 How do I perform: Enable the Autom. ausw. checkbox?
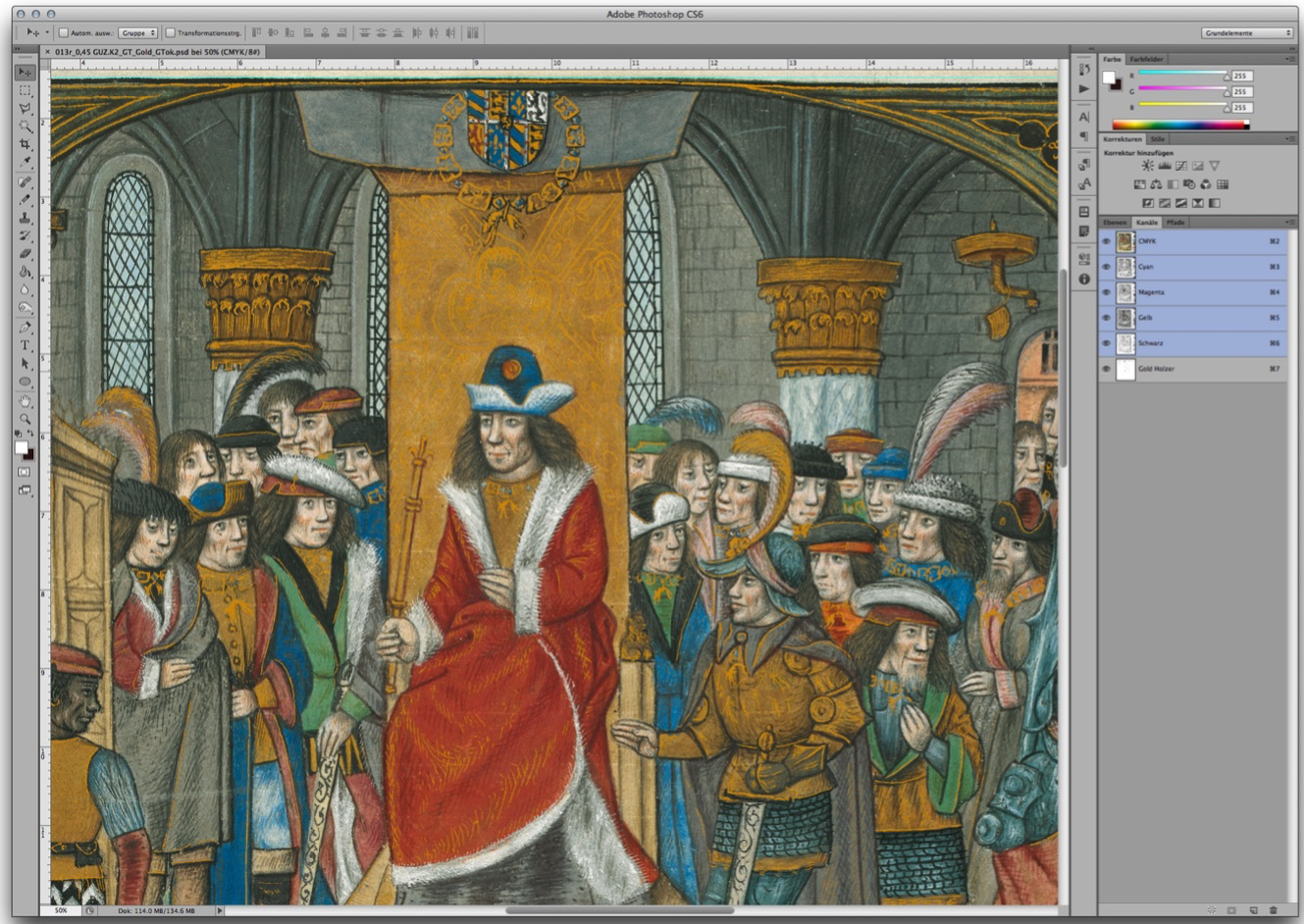(x=64, y=32)
